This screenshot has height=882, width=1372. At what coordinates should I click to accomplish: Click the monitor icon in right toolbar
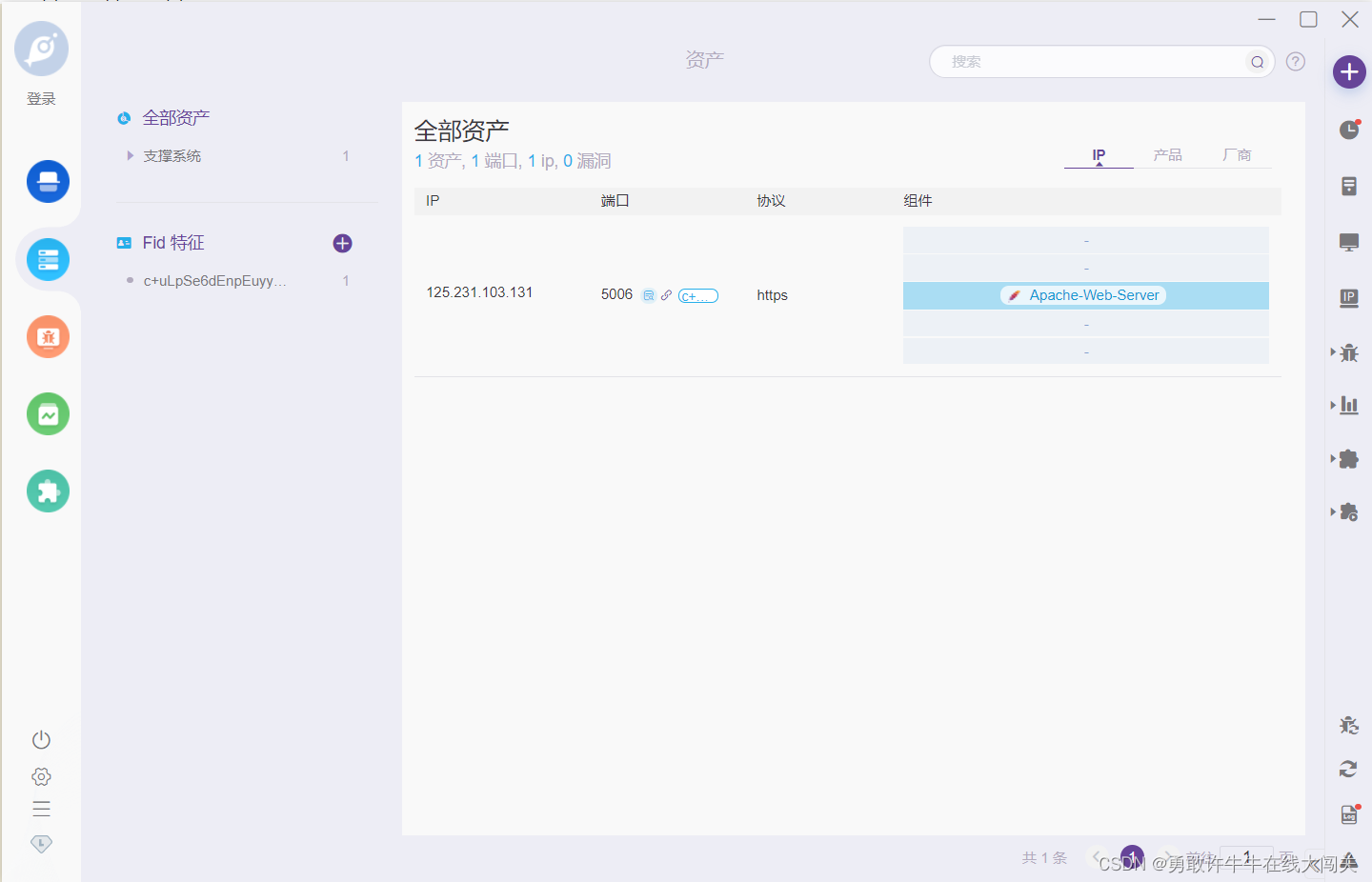[x=1349, y=242]
